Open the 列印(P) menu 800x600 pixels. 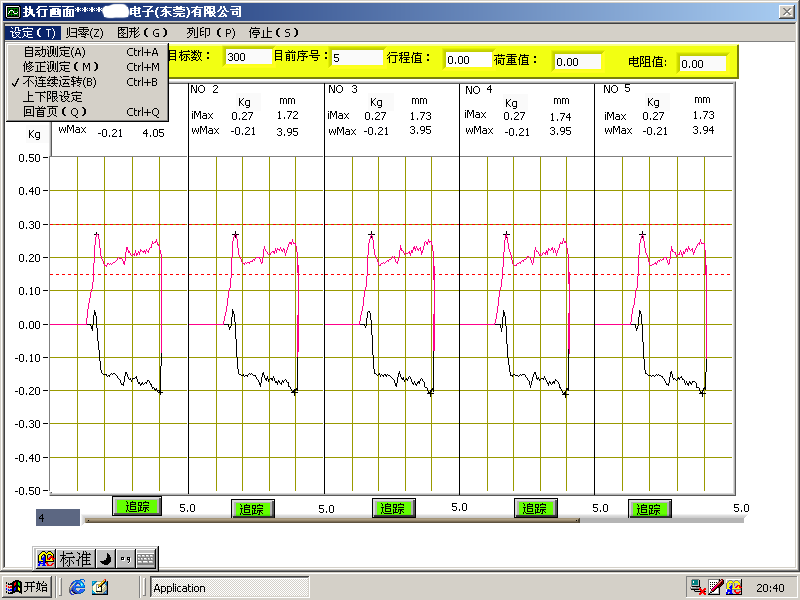click(x=210, y=33)
